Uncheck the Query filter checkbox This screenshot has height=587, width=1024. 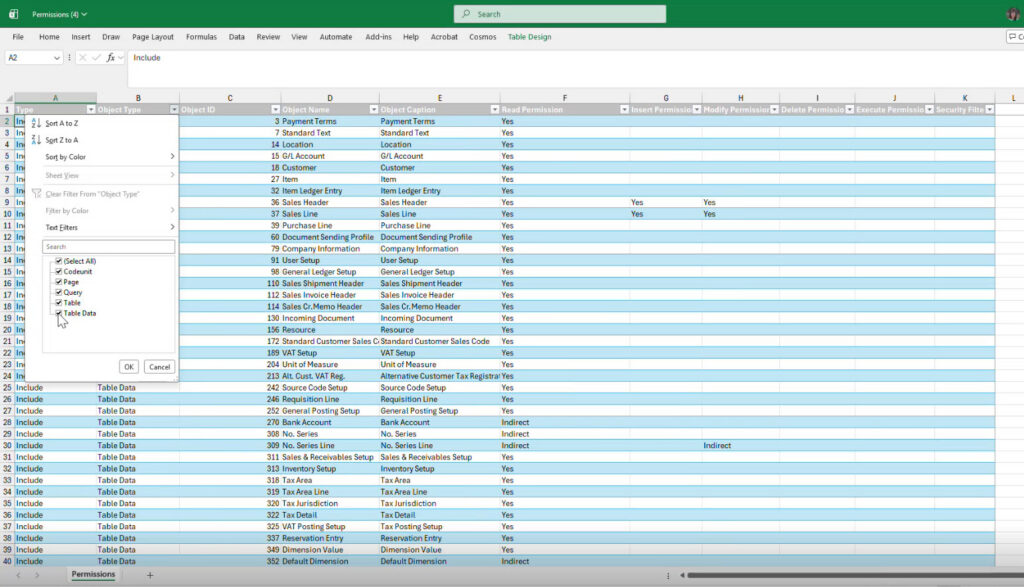point(59,293)
